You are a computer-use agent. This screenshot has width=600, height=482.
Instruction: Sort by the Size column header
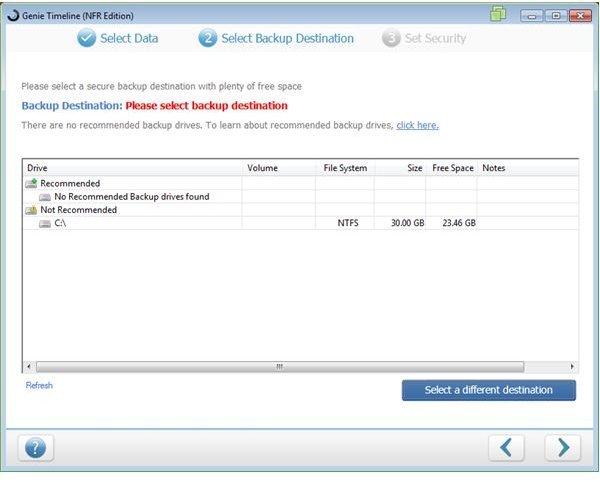[400, 168]
